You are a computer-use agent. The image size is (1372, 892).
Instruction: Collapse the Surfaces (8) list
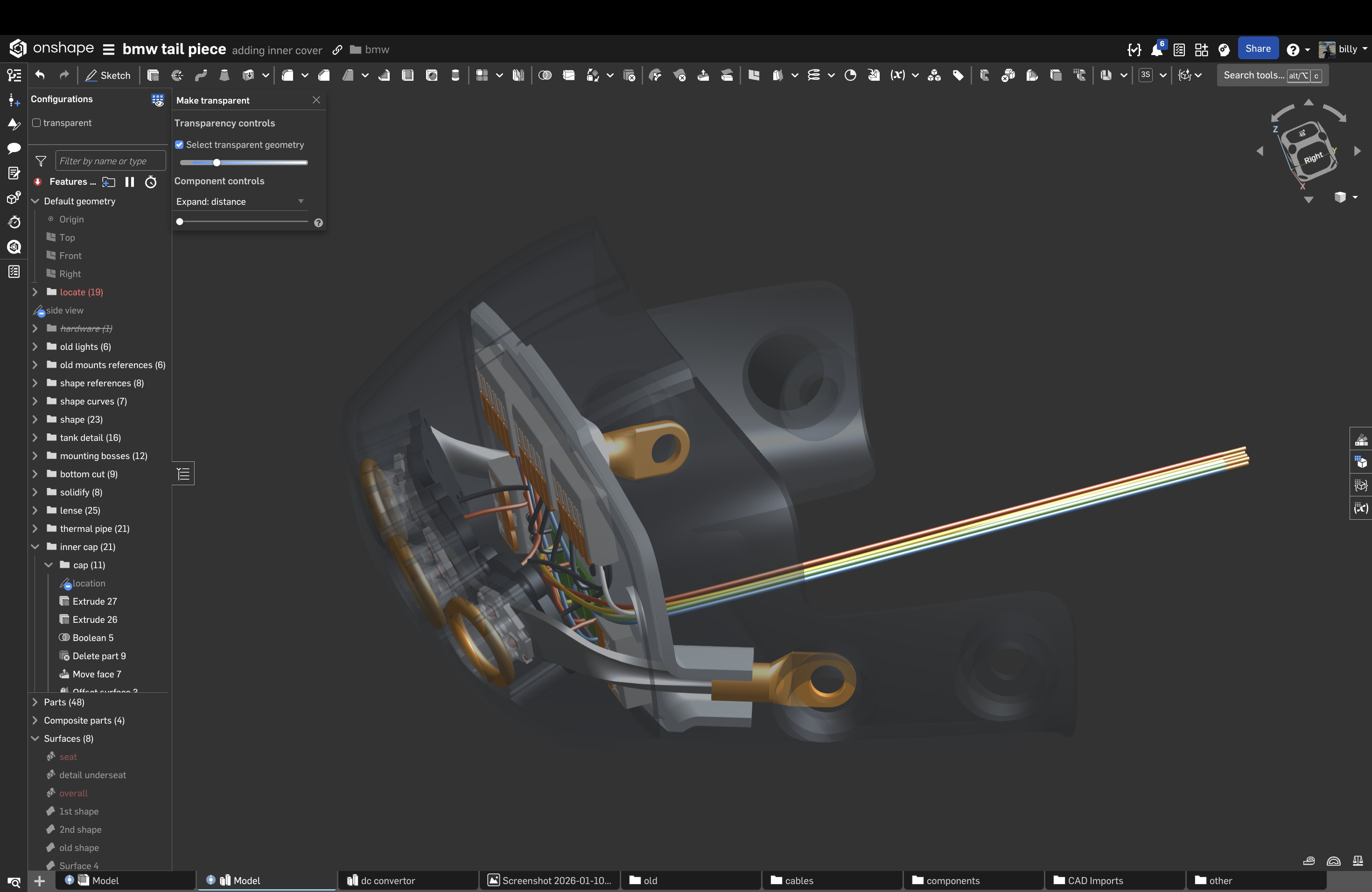pyautogui.click(x=35, y=738)
